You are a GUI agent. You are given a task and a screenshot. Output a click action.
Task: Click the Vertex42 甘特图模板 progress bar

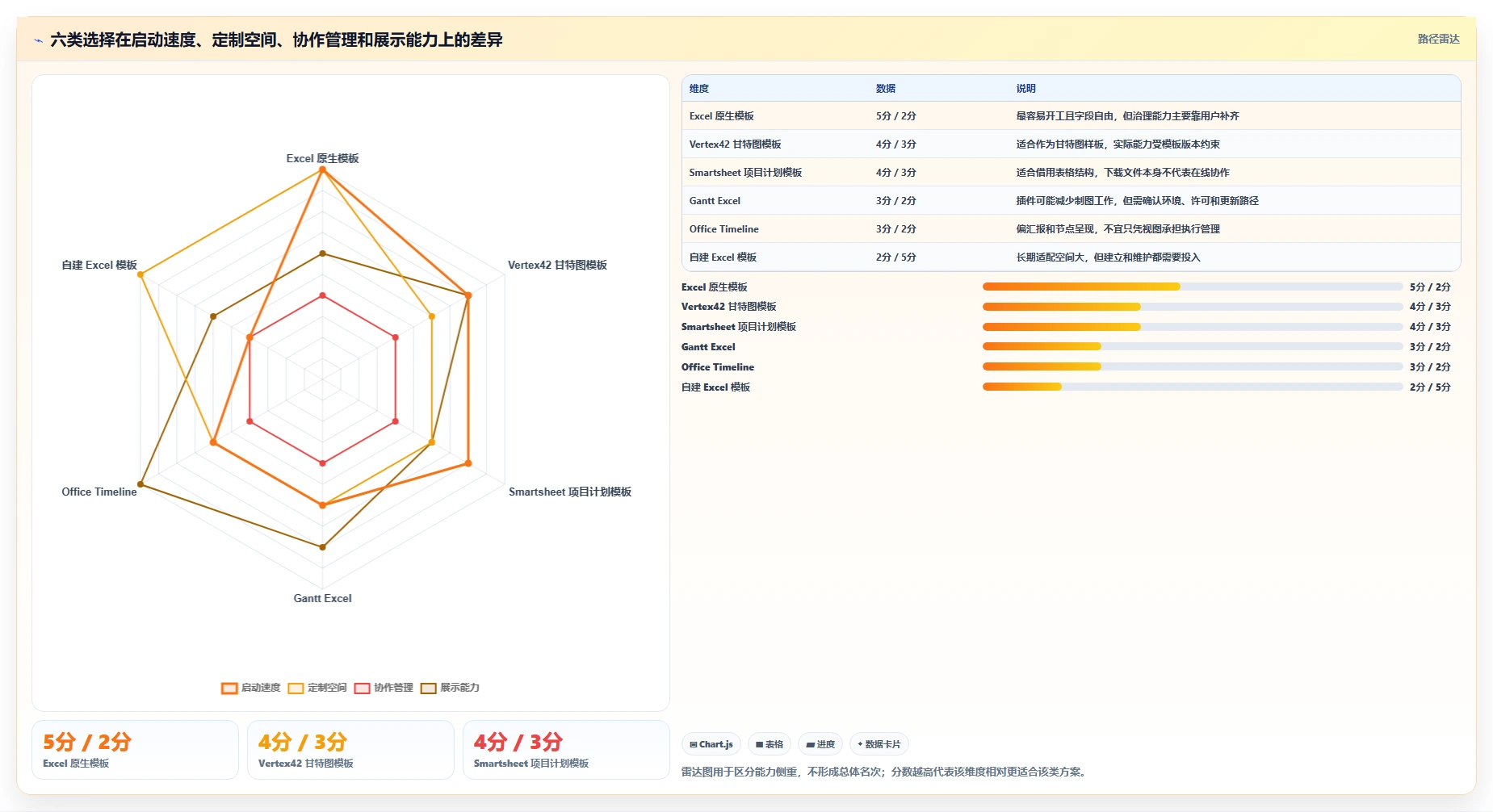click(1193, 307)
